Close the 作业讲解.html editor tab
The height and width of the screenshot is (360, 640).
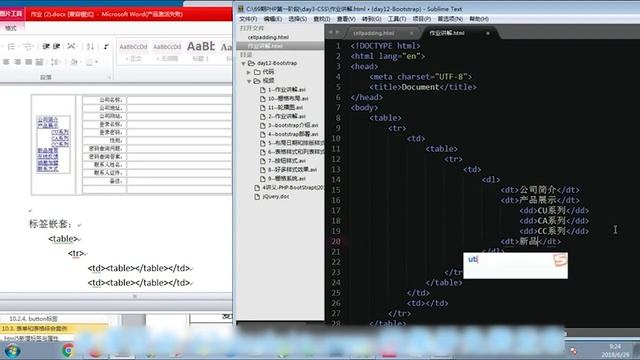point(488,33)
